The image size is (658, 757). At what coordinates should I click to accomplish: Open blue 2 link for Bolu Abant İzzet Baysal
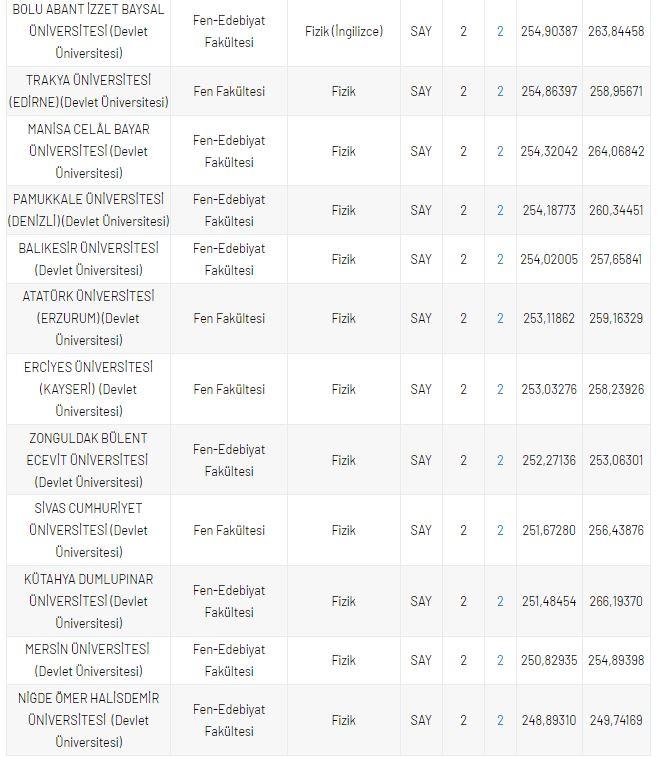500,32
